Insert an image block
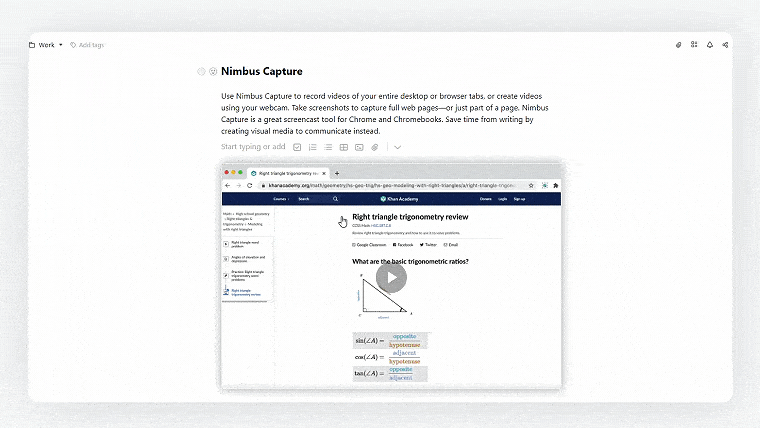Viewport: 760px width, 428px height. [359, 147]
